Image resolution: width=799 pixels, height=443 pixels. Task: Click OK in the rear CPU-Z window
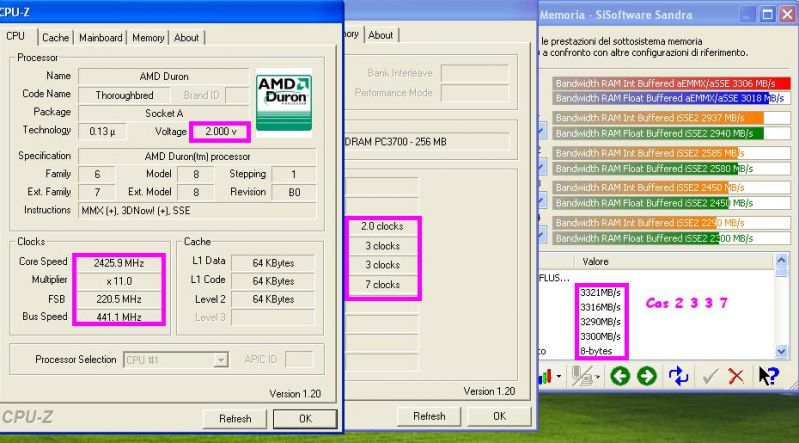[x=500, y=416]
